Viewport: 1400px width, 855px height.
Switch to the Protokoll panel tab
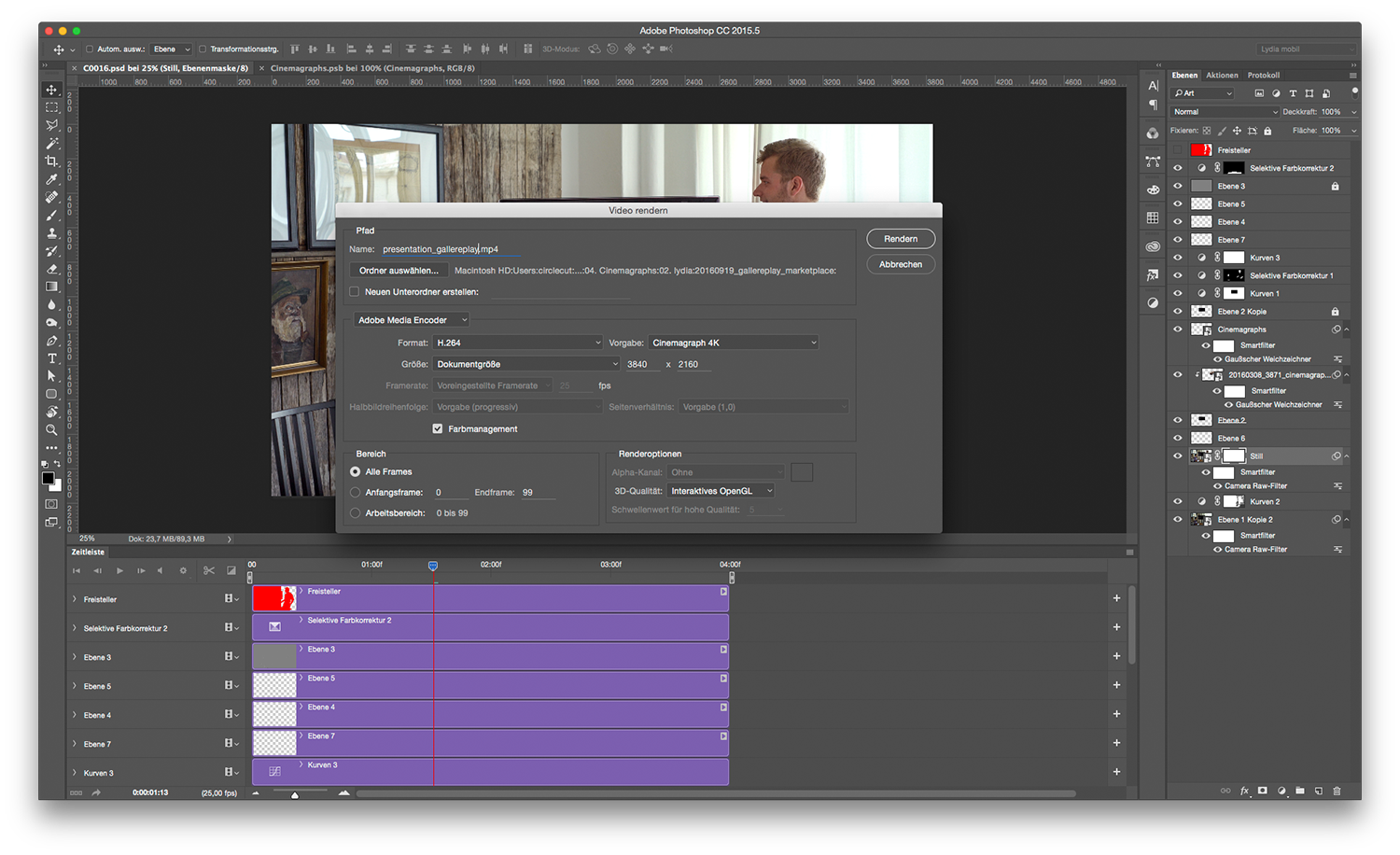pyautogui.click(x=1263, y=76)
